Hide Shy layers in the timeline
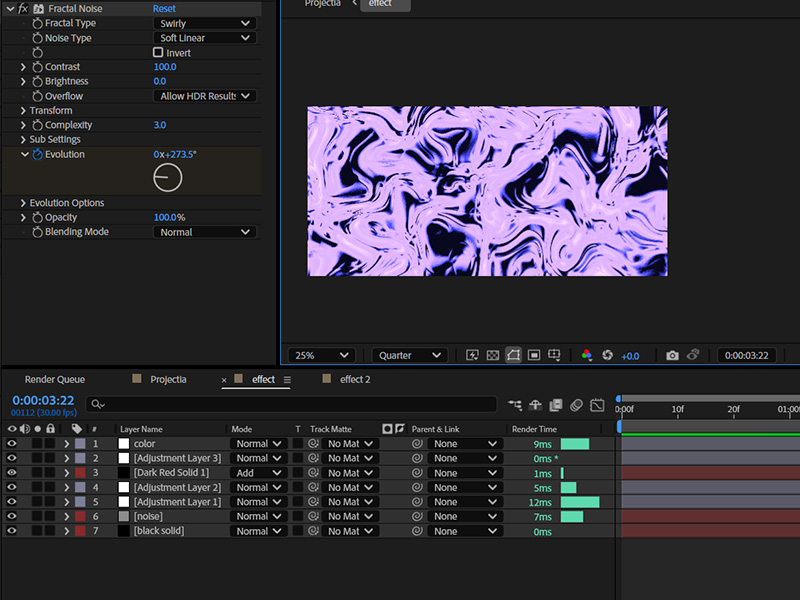Screen dimensions: 800x600 (x=536, y=405)
